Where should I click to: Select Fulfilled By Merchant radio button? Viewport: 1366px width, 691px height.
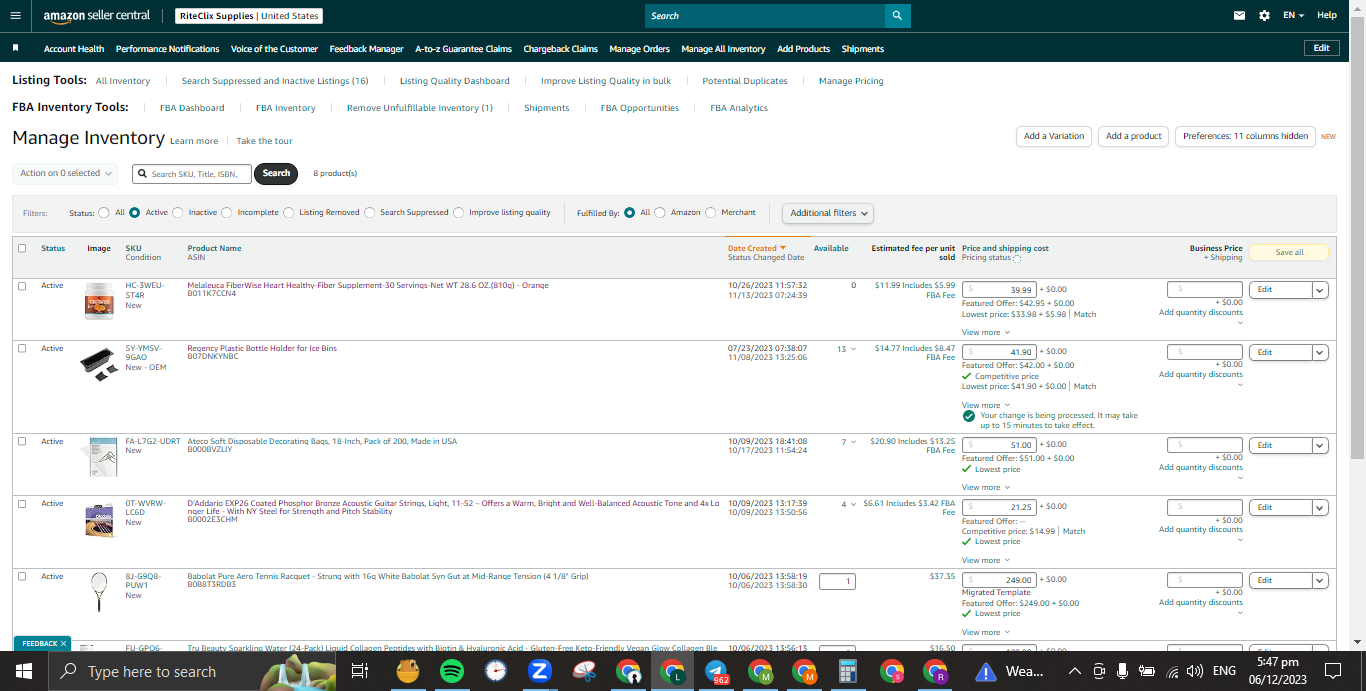point(711,213)
